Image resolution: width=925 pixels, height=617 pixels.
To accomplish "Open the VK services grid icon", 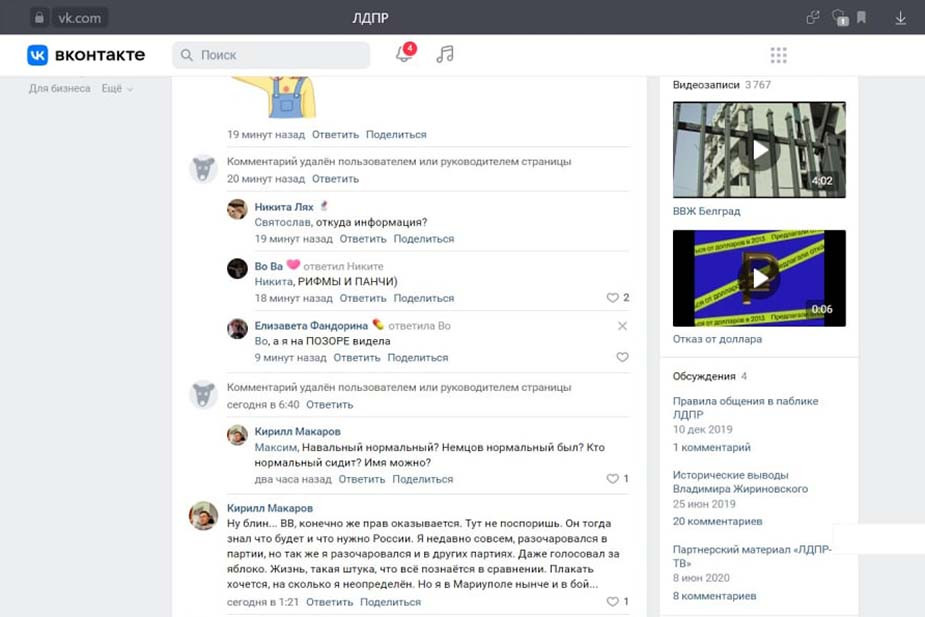I will (x=778, y=55).
